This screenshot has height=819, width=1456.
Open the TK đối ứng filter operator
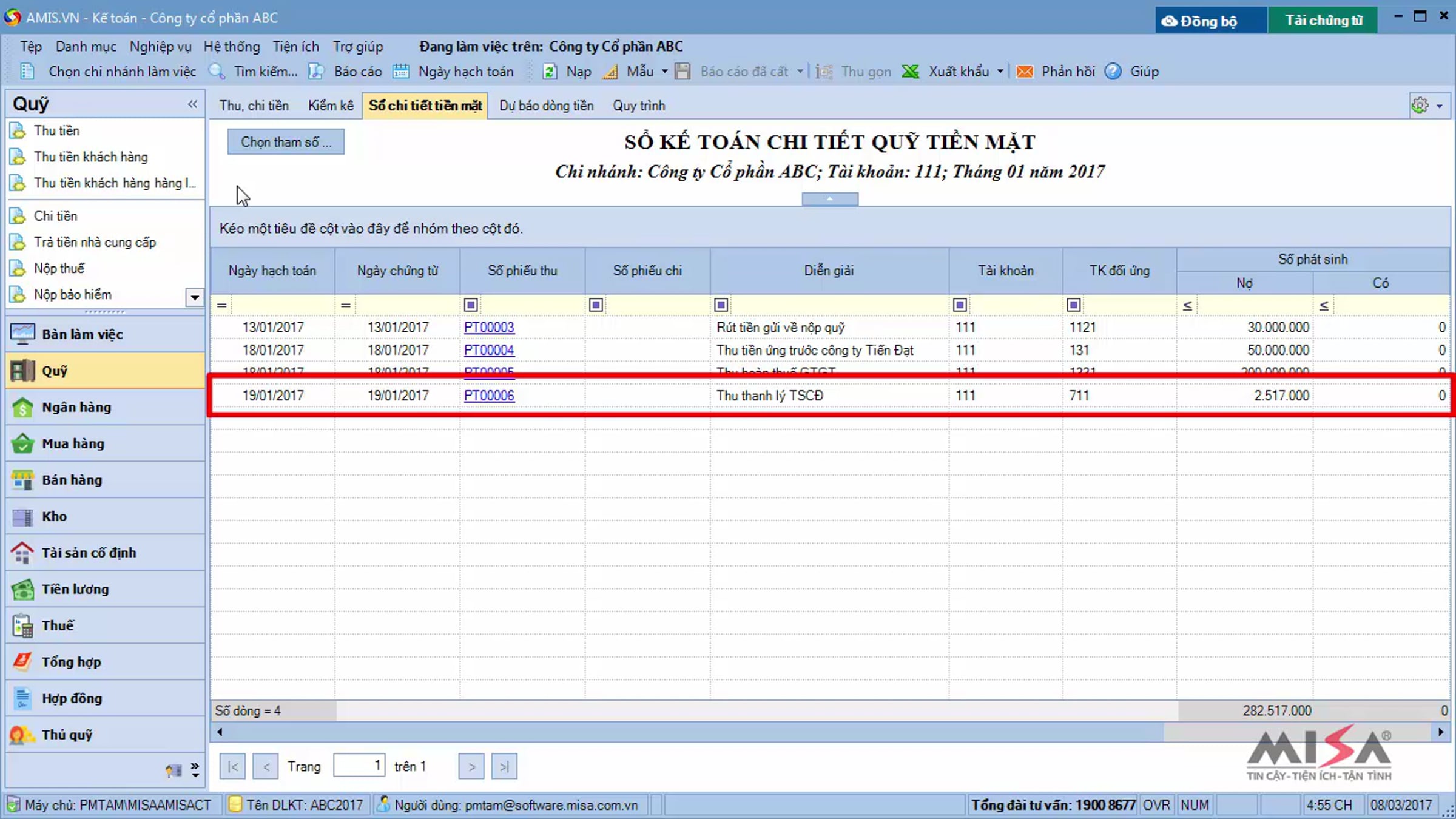pyautogui.click(x=1074, y=305)
